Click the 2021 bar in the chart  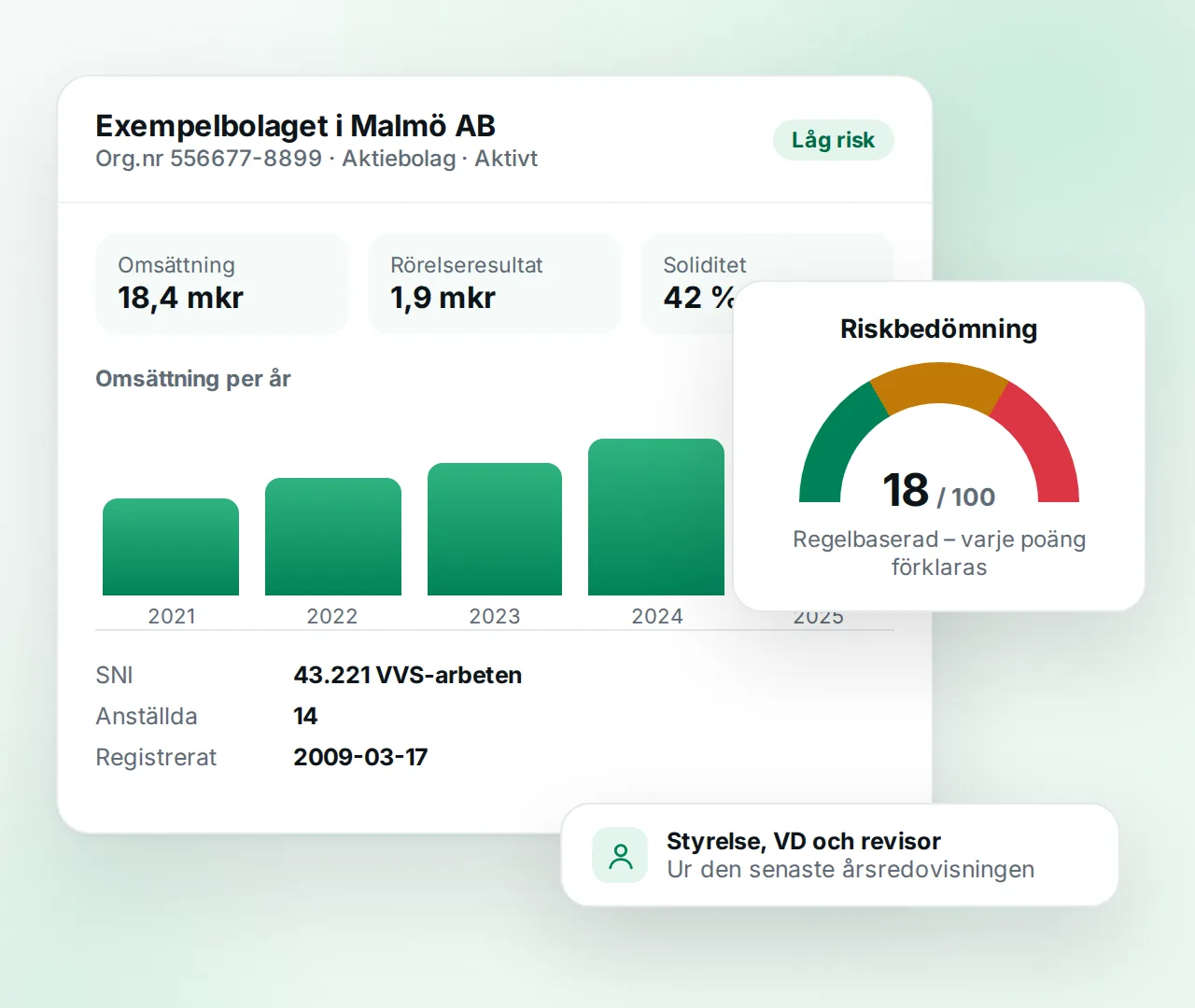171,547
